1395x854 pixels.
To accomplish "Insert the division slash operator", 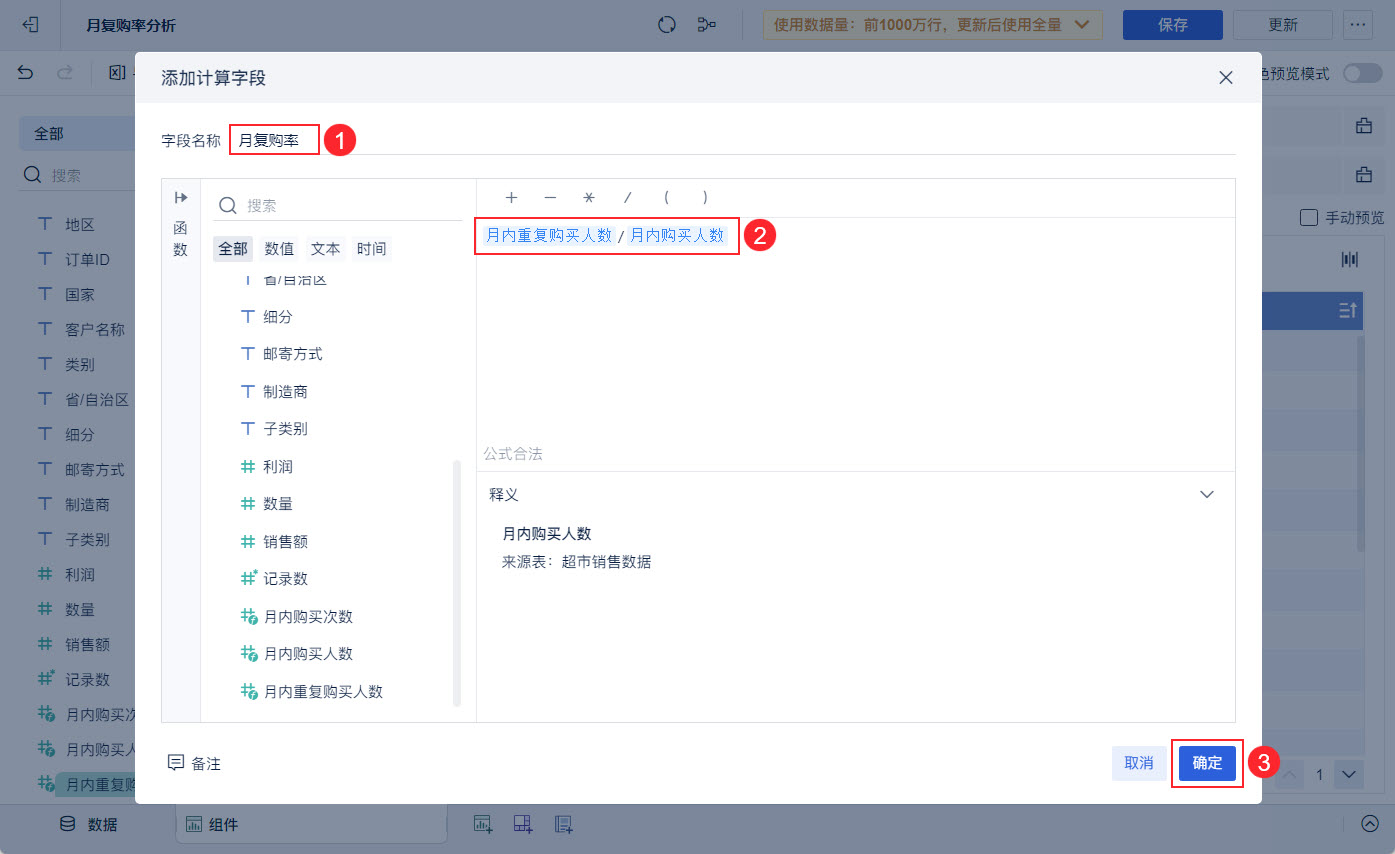I will click(628, 198).
